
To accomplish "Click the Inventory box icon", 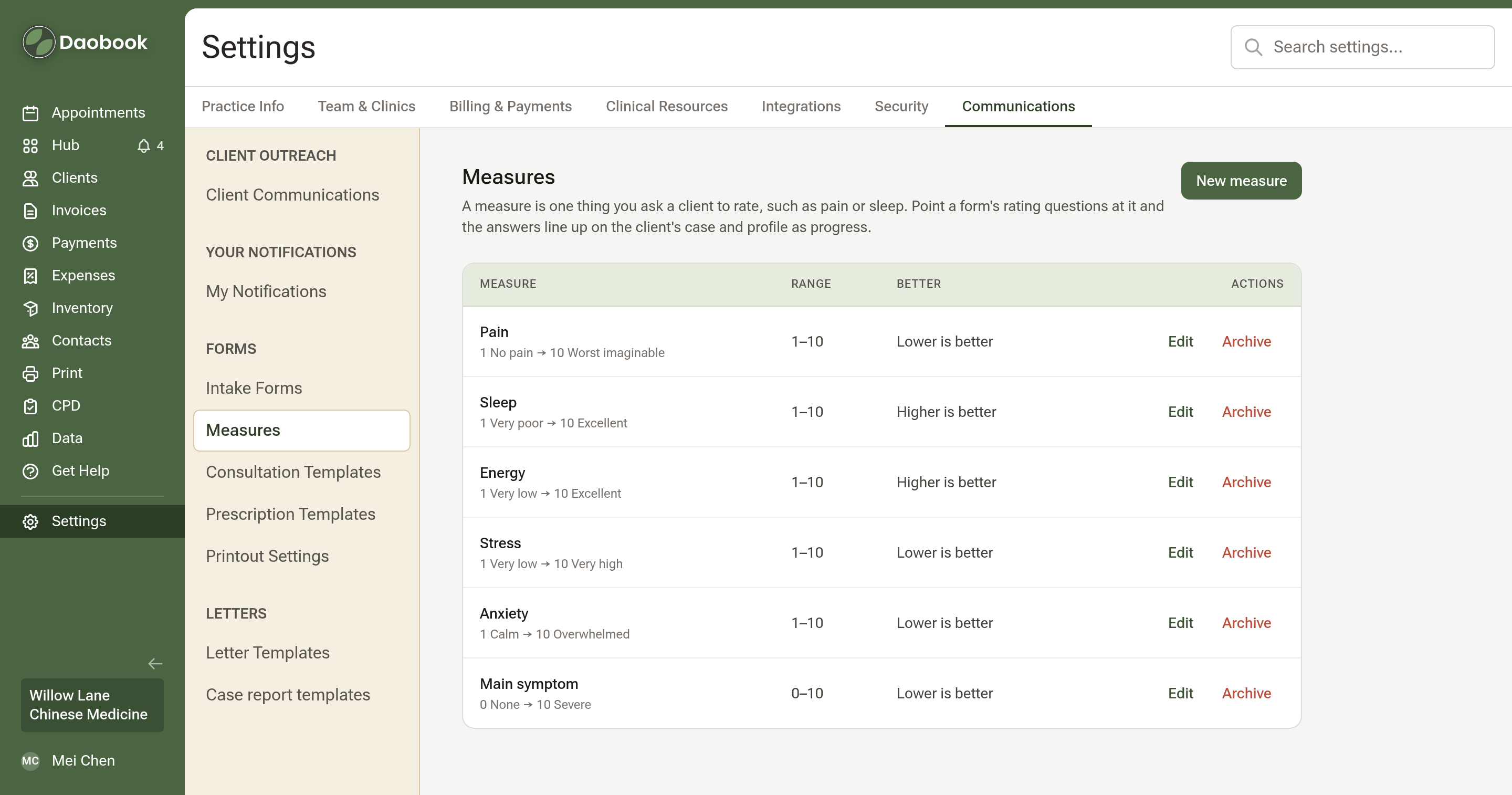I will 30,308.
